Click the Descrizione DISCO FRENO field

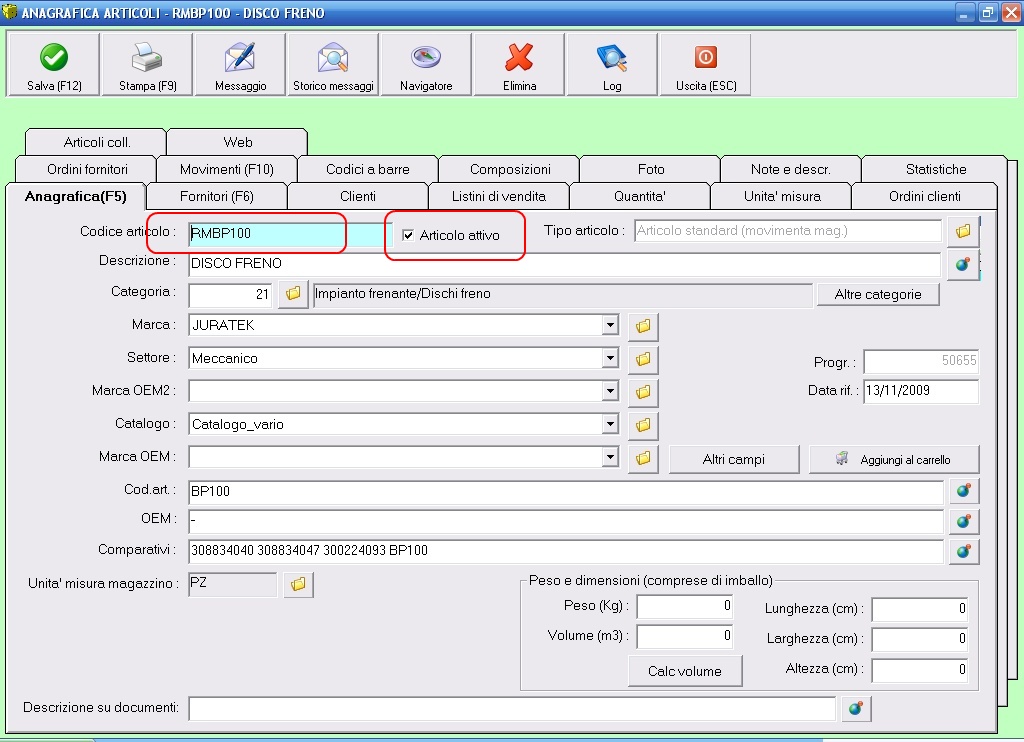564,263
